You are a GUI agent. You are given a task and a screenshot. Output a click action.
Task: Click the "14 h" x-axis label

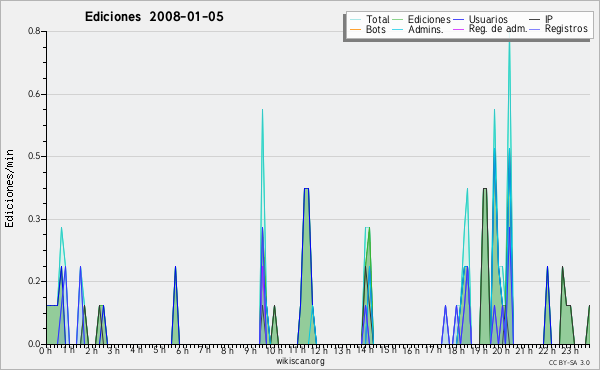pyautogui.click(x=365, y=350)
